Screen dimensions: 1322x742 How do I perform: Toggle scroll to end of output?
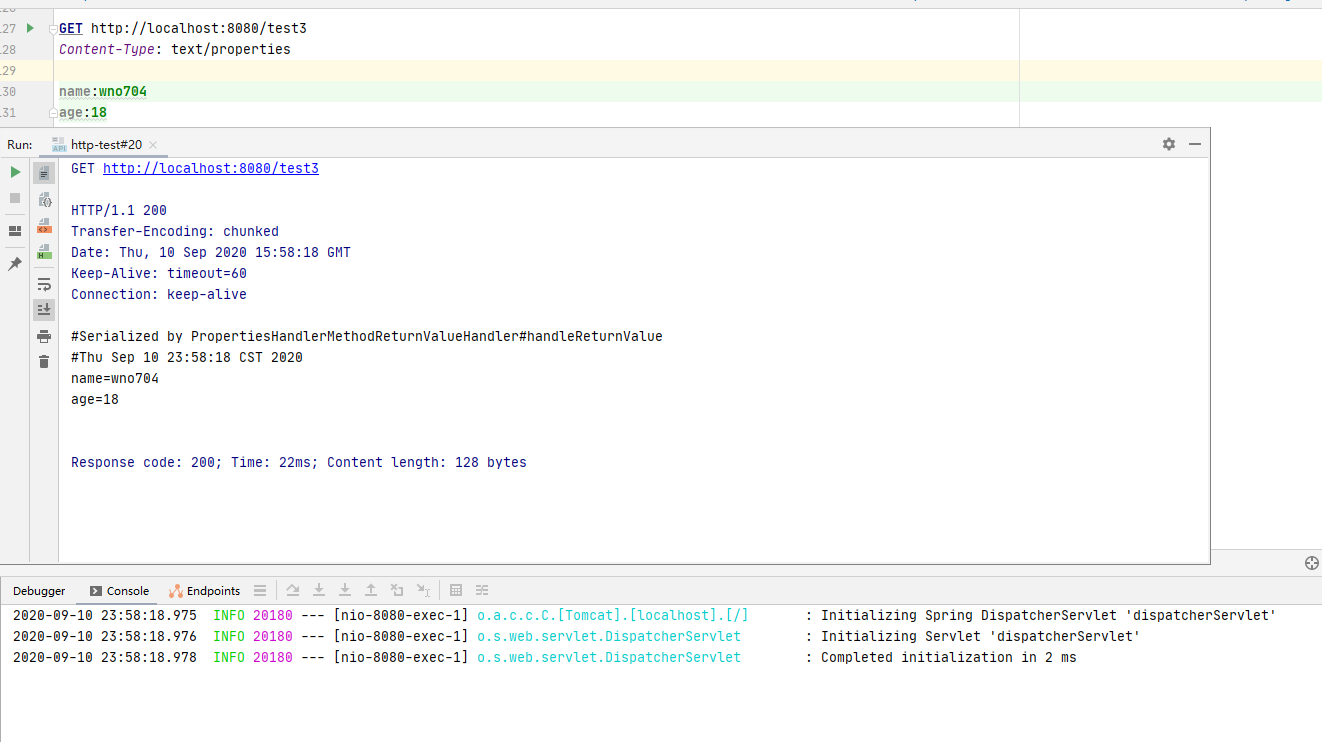pos(44,310)
